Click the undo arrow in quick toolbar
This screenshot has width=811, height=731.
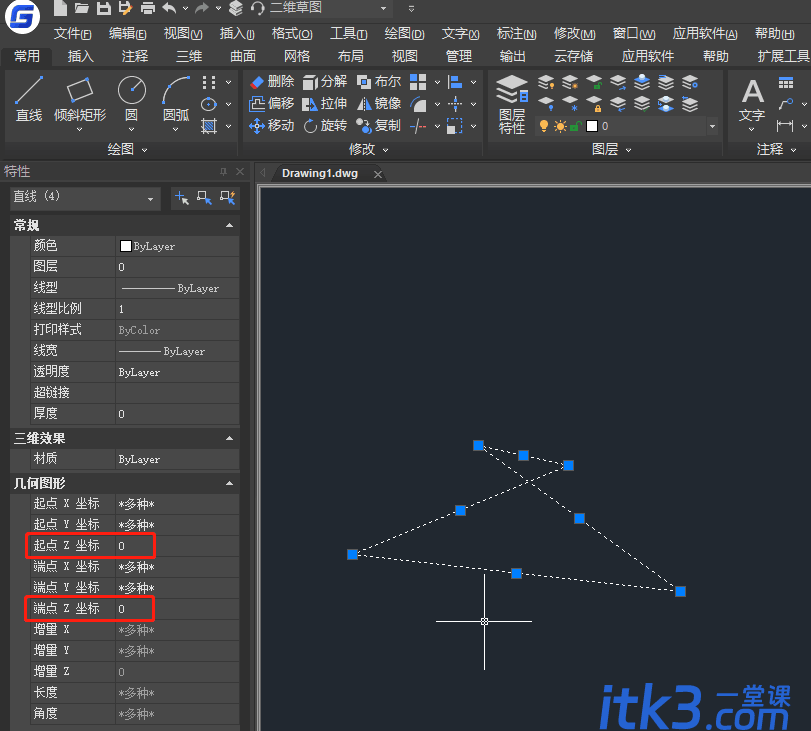click(169, 8)
